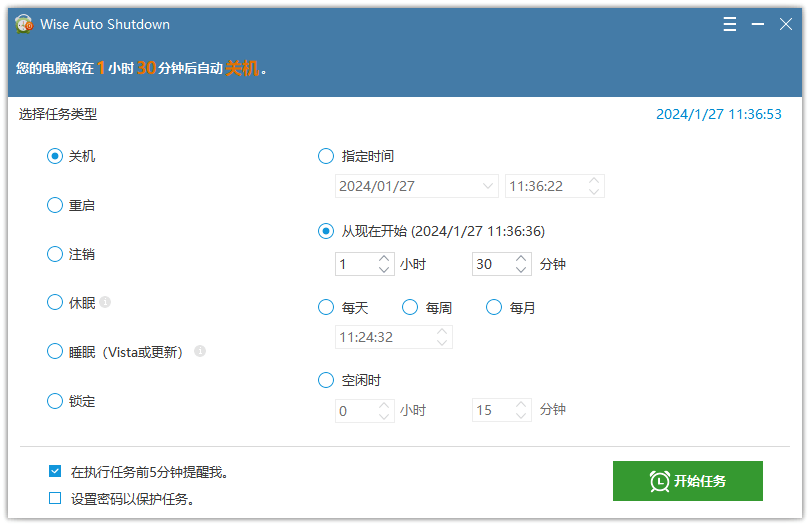Choose the 每月 schedule option

point(494,307)
